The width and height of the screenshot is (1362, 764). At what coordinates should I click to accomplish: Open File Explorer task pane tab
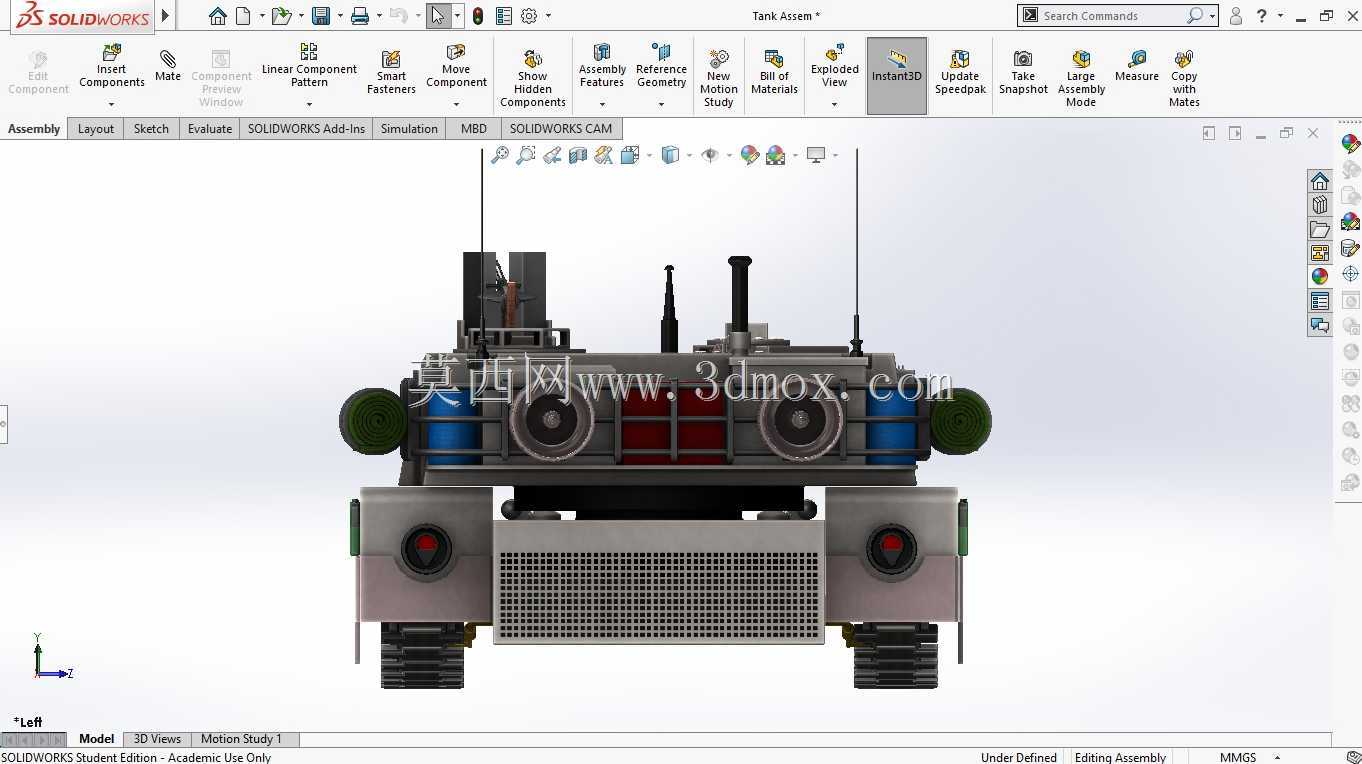coord(1320,229)
